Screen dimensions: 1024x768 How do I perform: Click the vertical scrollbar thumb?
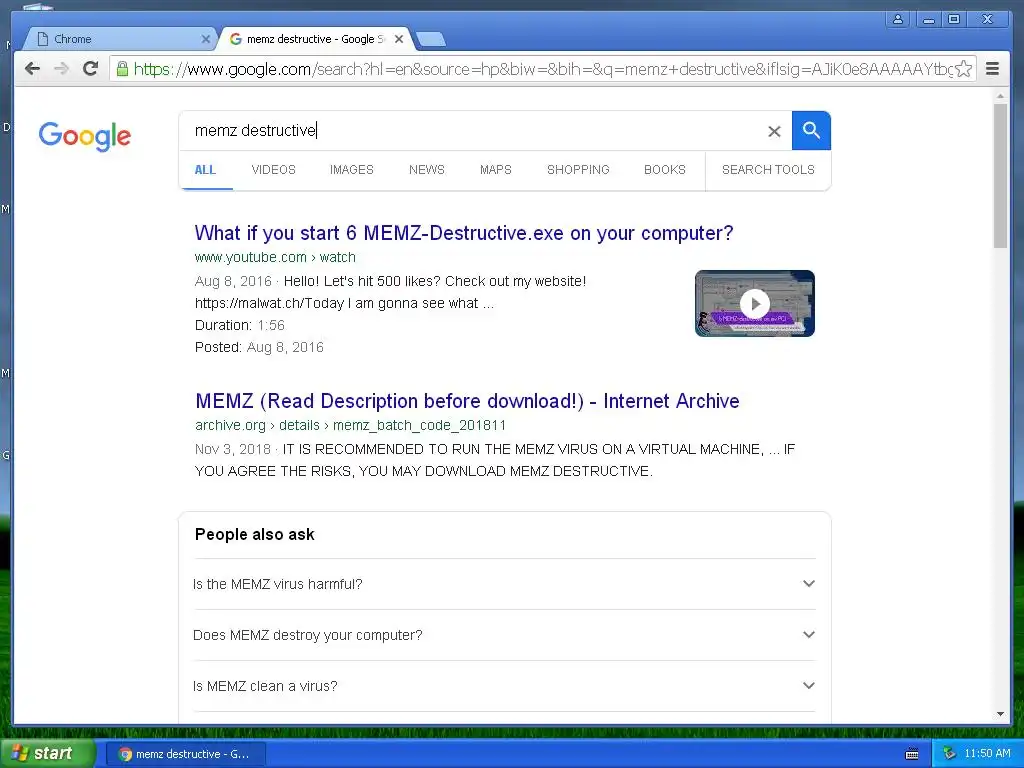click(x=1000, y=176)
